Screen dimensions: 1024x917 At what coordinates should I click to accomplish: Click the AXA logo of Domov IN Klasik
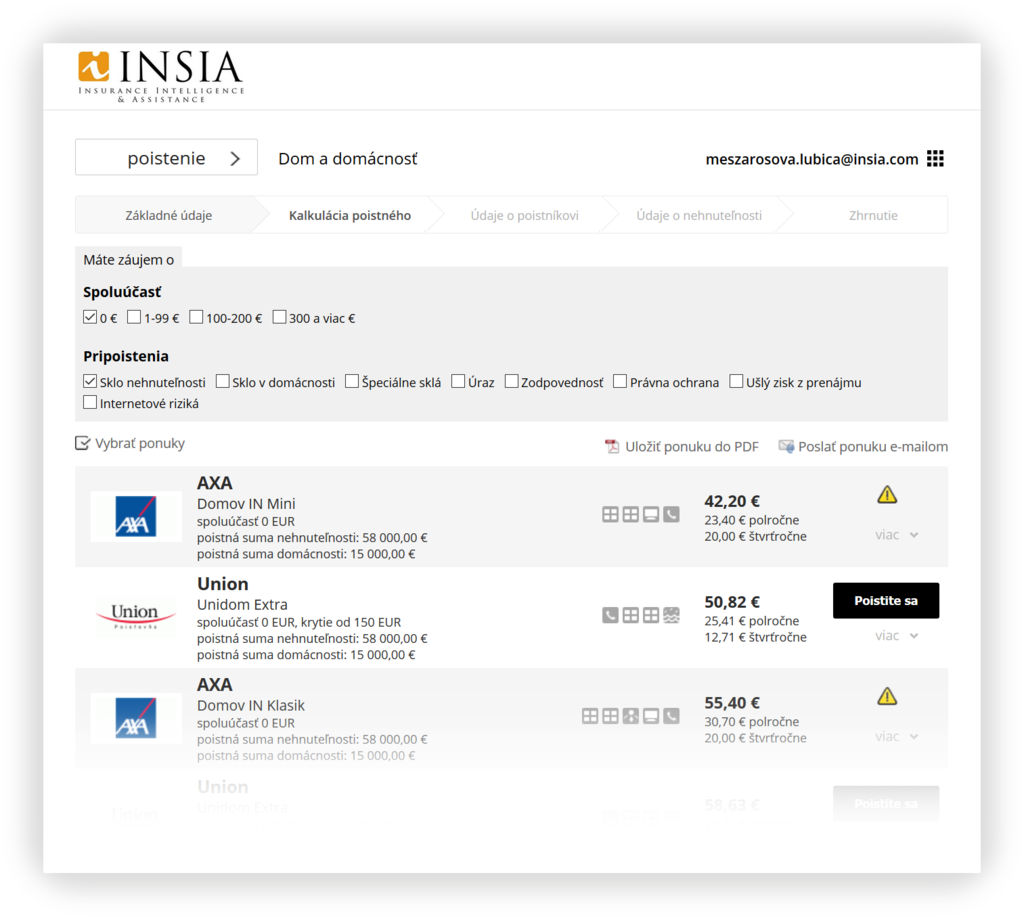pos(136,718)
